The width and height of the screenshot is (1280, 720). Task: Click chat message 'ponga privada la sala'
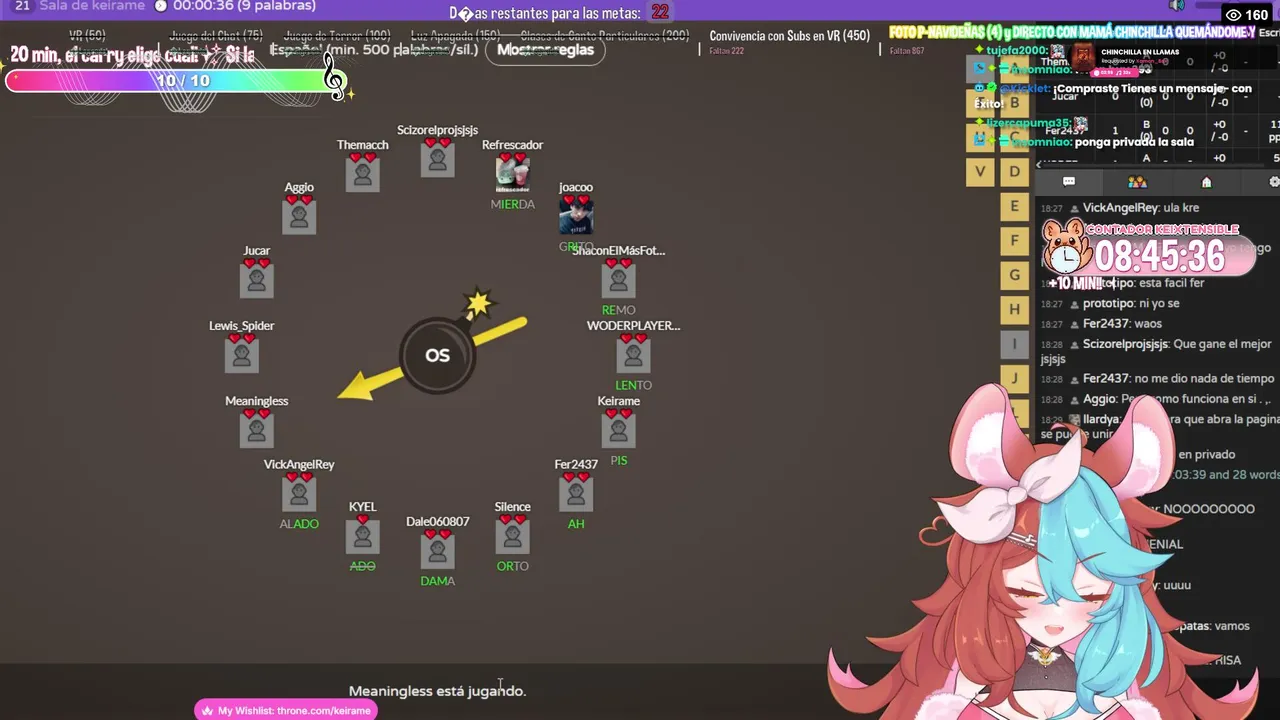[1134, 142]
